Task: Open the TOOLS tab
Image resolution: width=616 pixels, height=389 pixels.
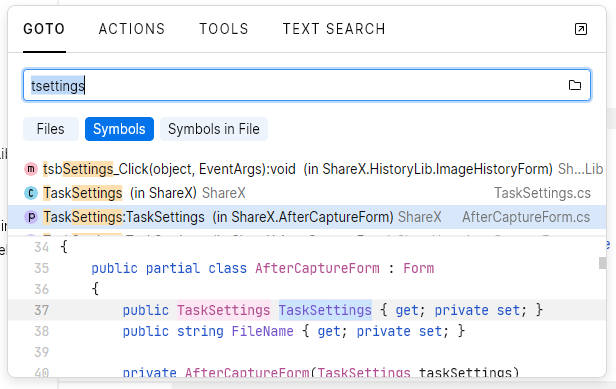Action: tap(224, 29)
